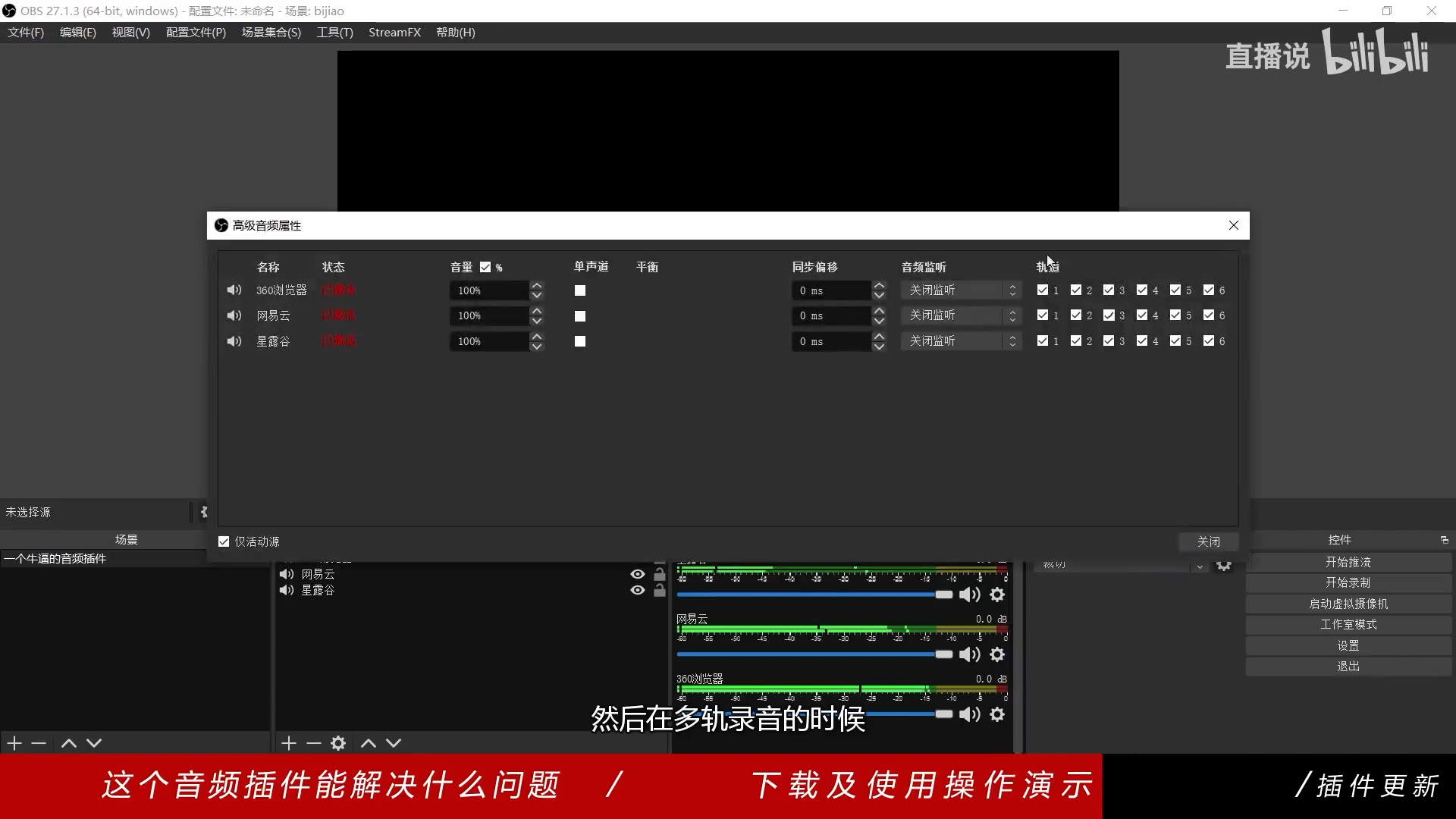Uncheck track 3 for 网易云

(x=1109, y=315)
